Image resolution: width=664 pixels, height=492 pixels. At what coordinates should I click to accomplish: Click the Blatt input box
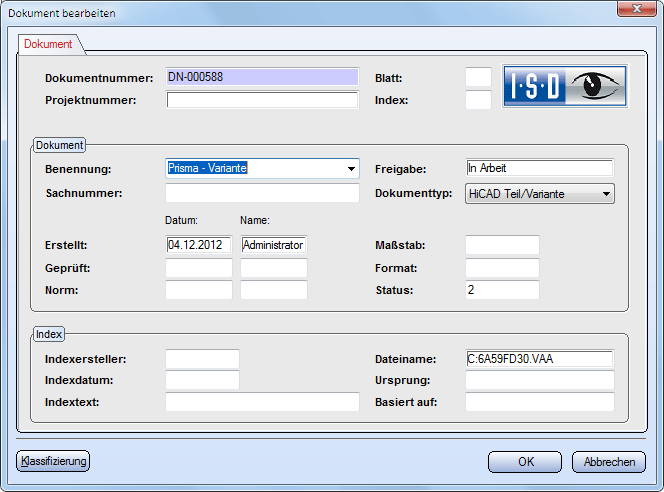479,77
